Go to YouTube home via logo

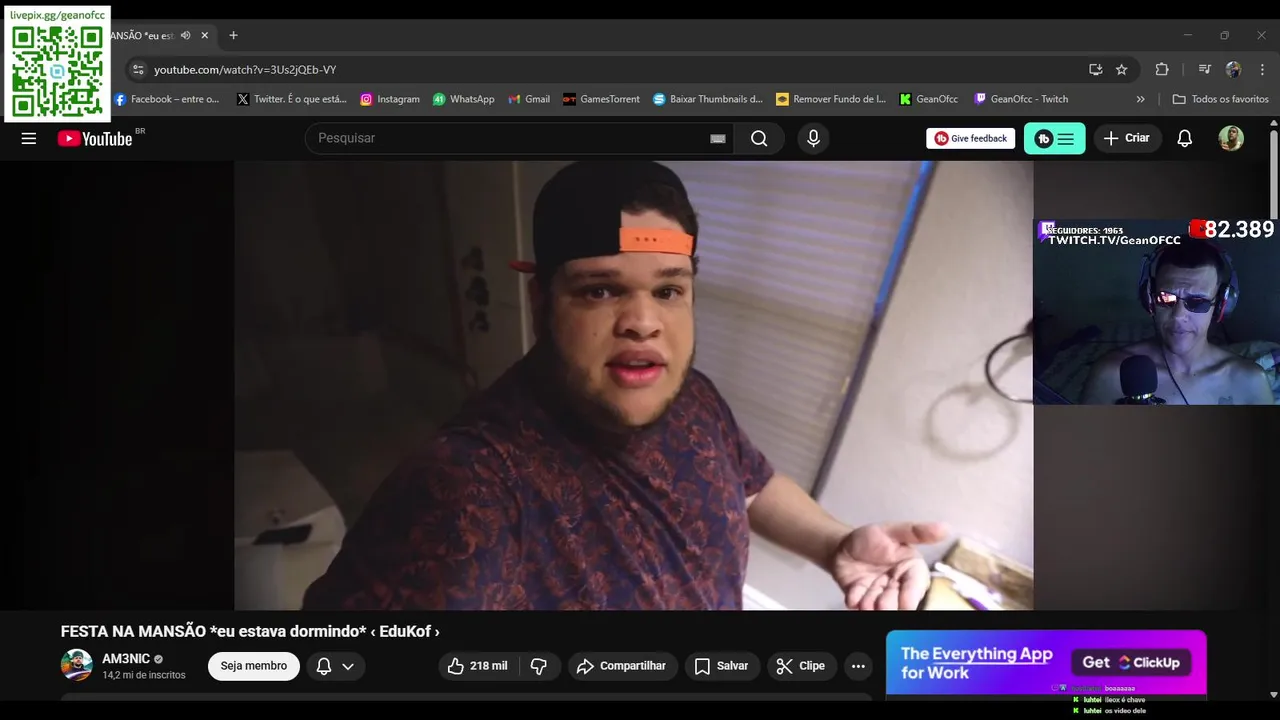95,138
